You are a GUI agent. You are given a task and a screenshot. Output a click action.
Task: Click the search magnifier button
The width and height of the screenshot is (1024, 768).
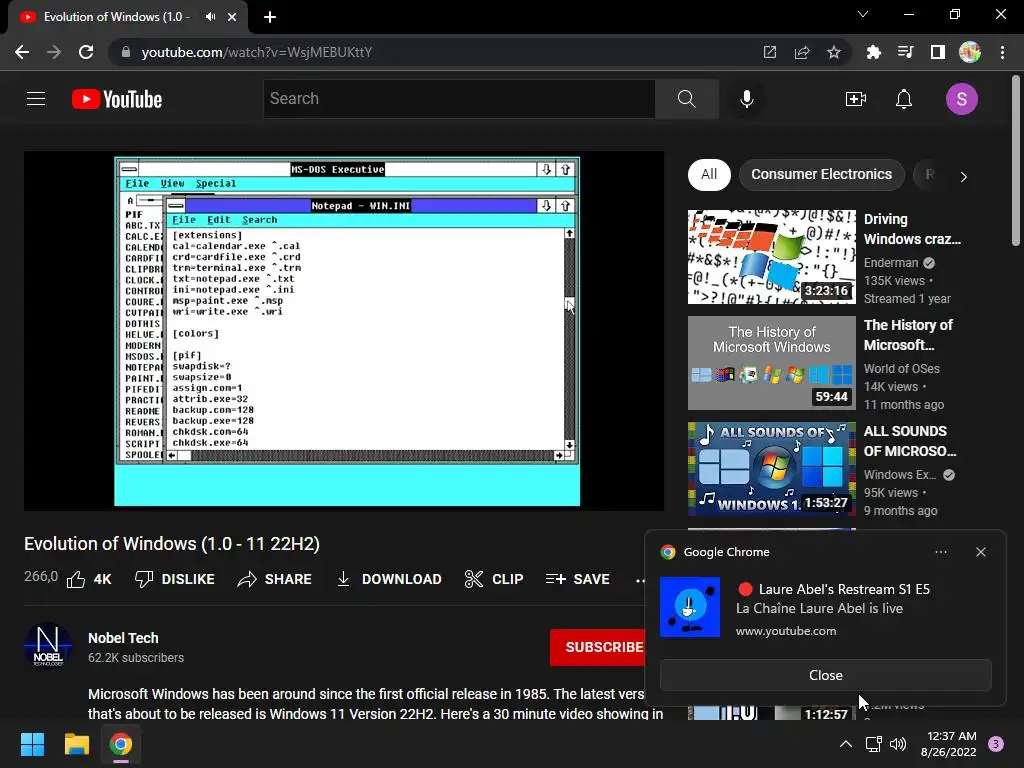click(x=686, y=99)
